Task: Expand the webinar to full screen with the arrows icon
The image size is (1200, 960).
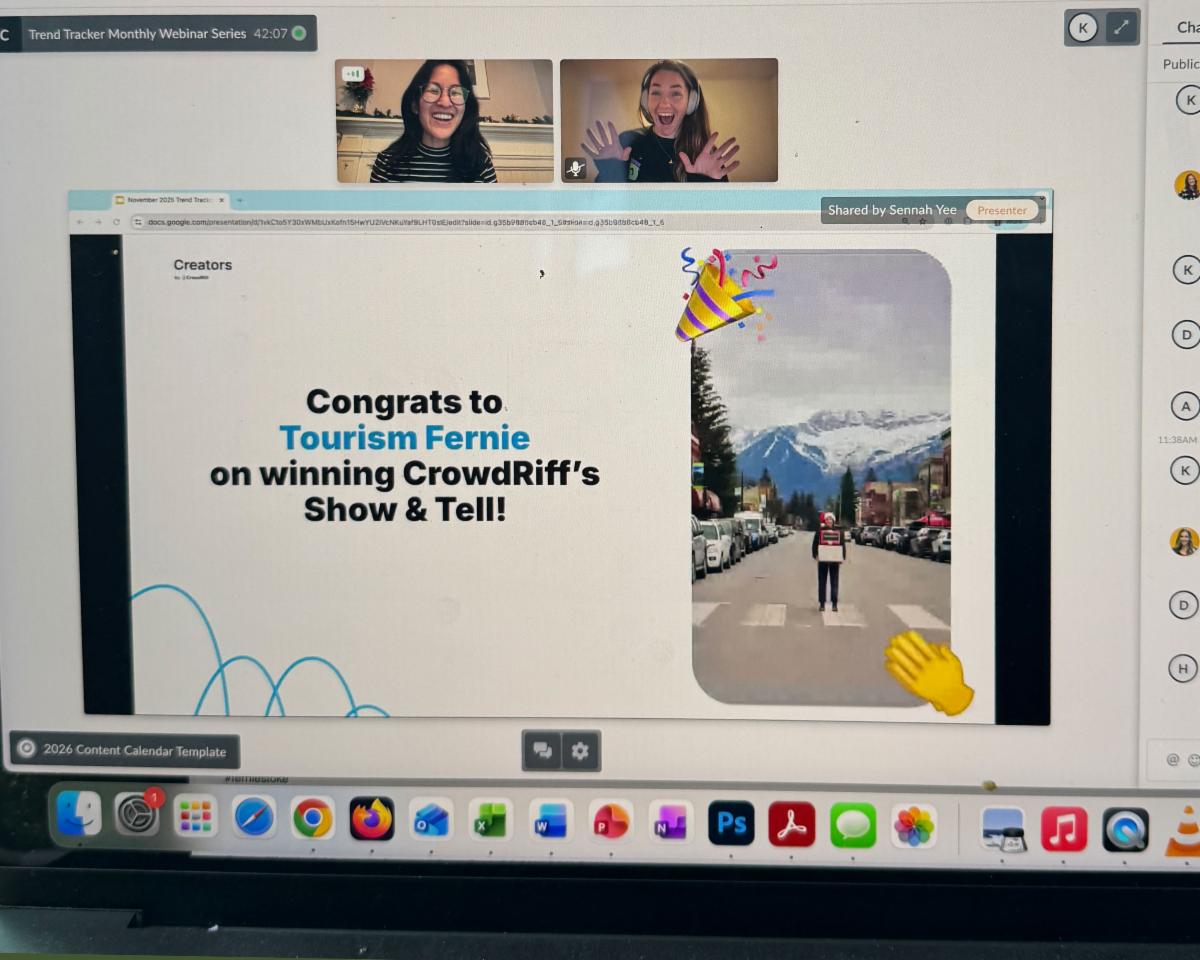Action: pos(1121,28)
